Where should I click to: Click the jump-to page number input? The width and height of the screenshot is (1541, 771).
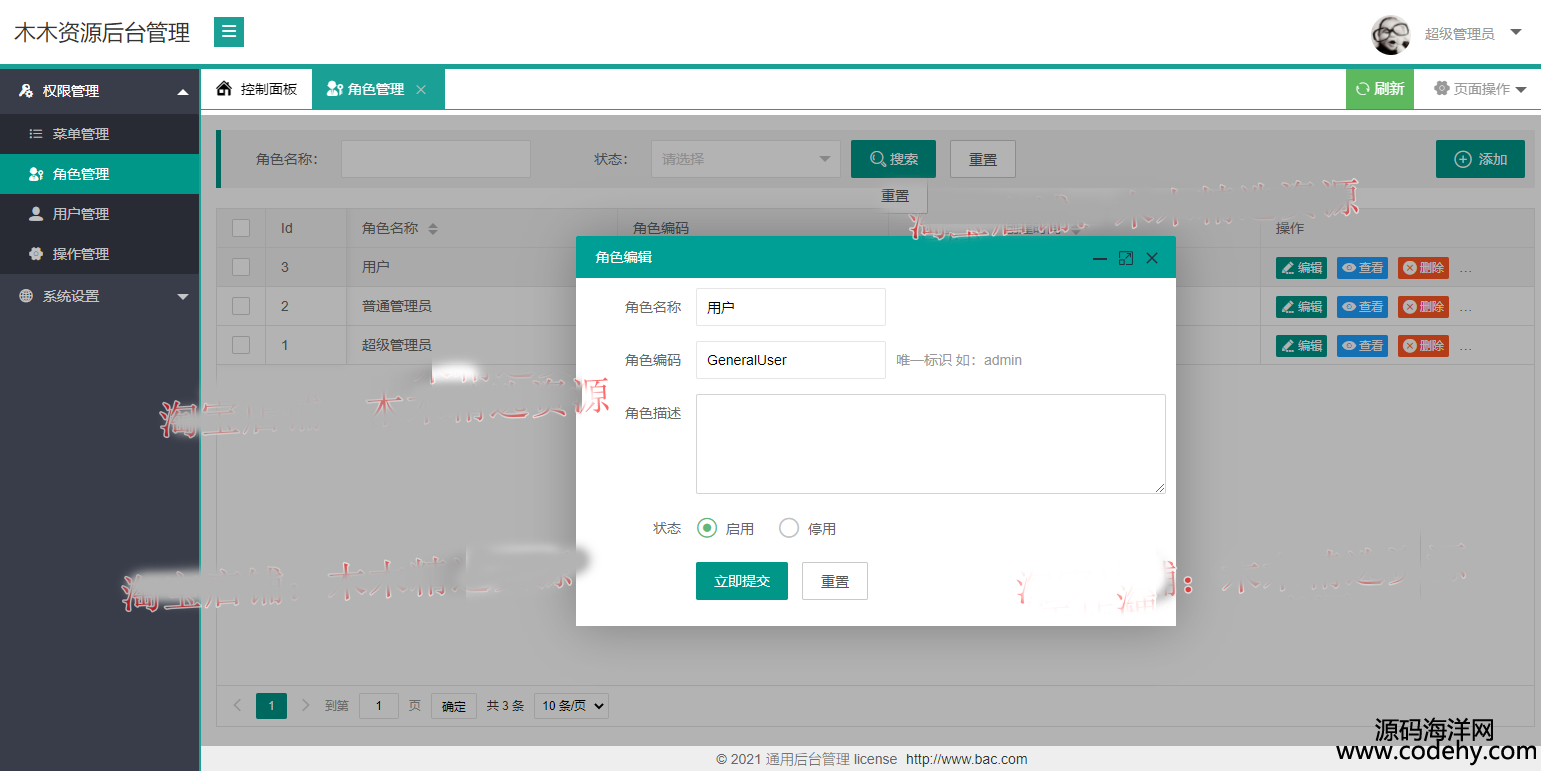click(x=379, y=706)
